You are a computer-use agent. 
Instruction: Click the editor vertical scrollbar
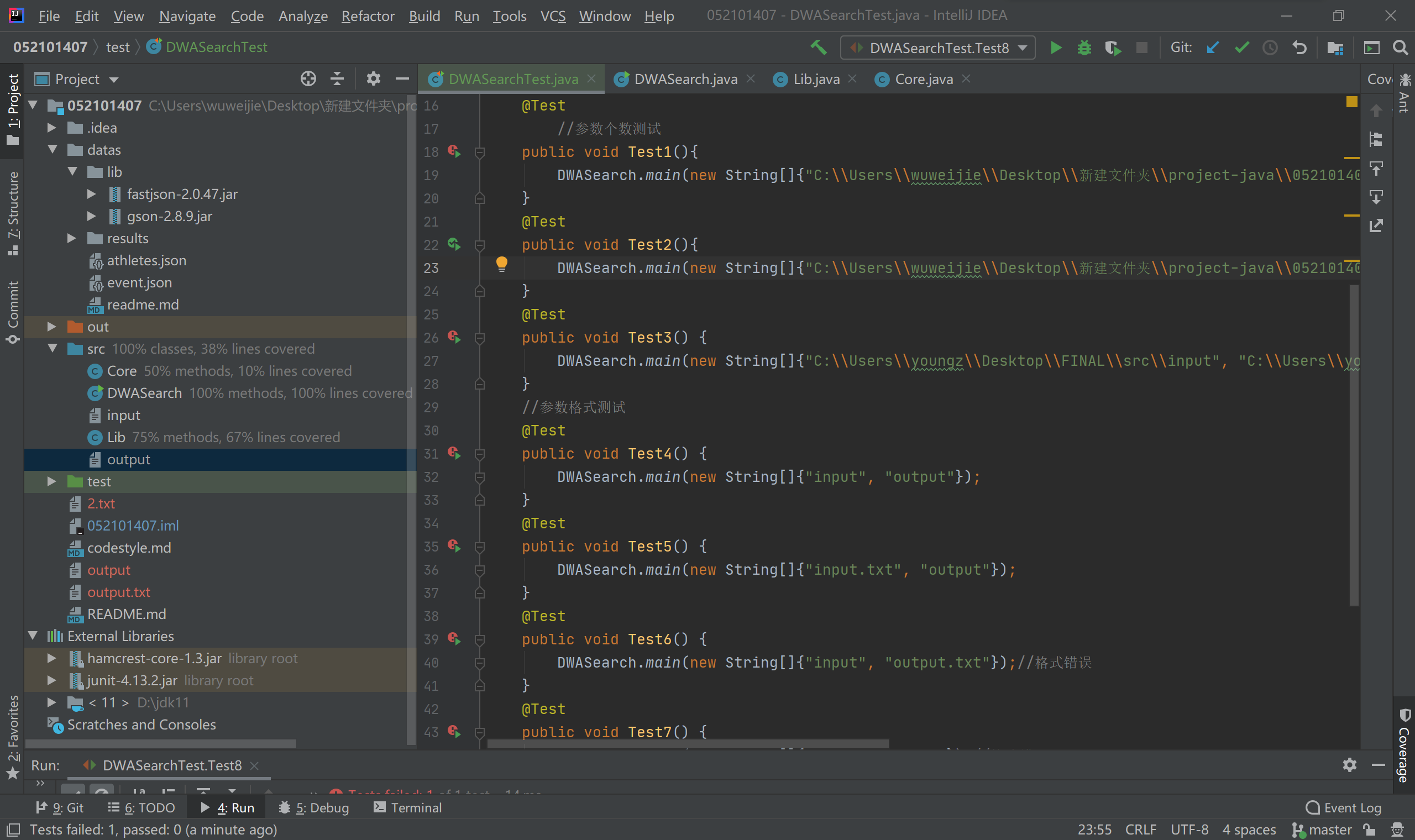tap(1354, 445)
